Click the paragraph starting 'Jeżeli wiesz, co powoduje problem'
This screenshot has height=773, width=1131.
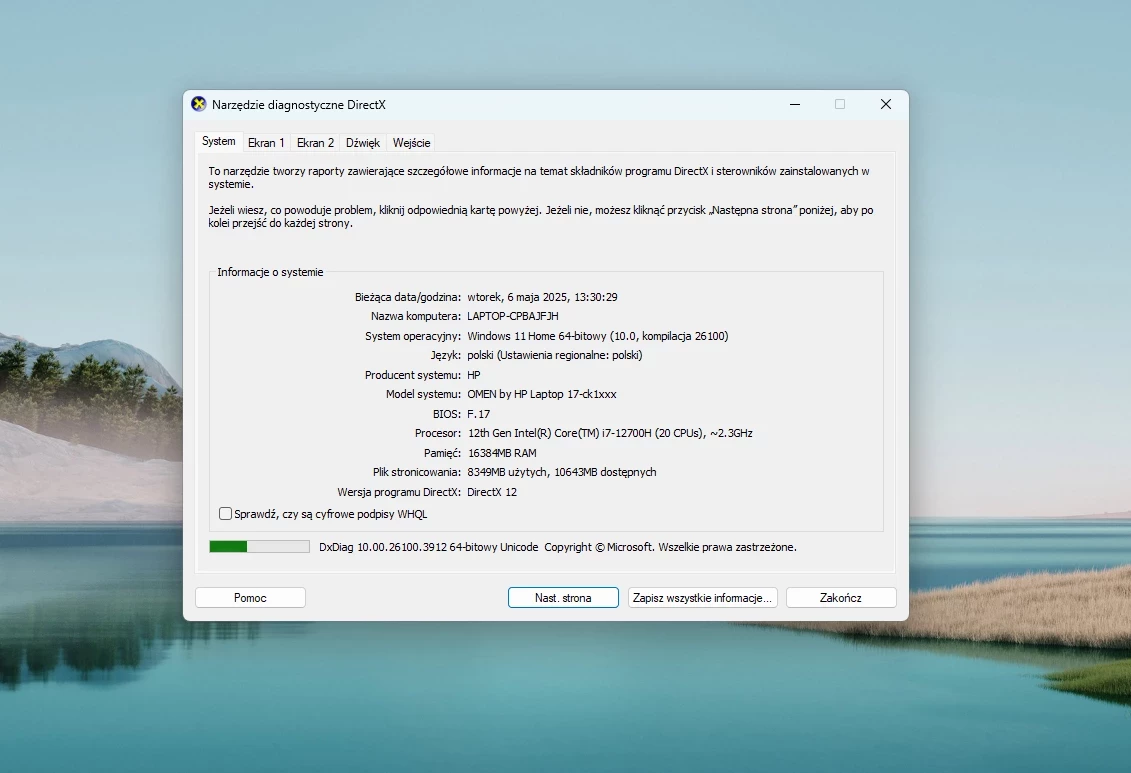(x=541, y=216)
